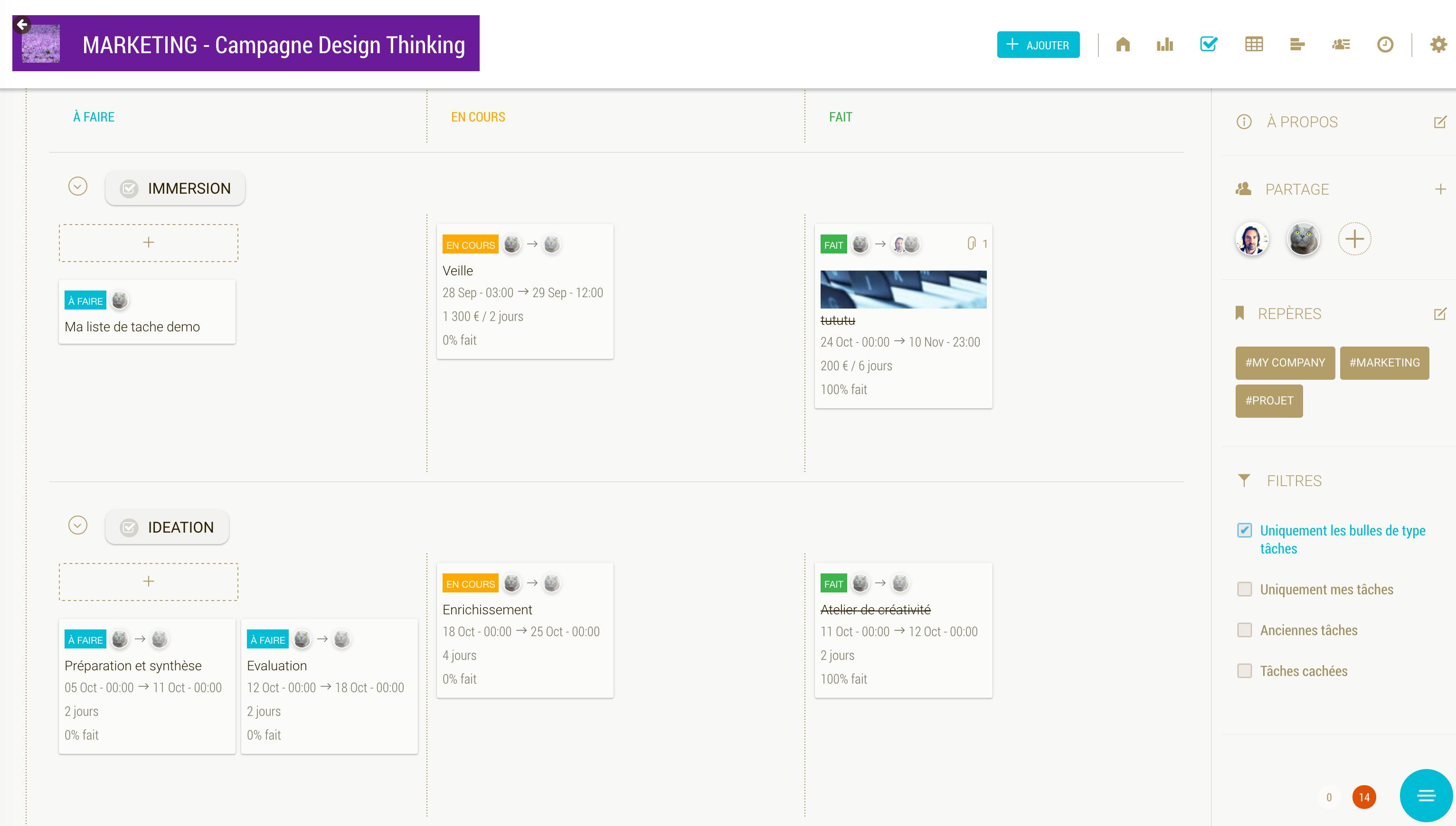Click the two assignee avatars on tututu
Viewport: 1456px width, 826px height.
[x=906, y=244]
